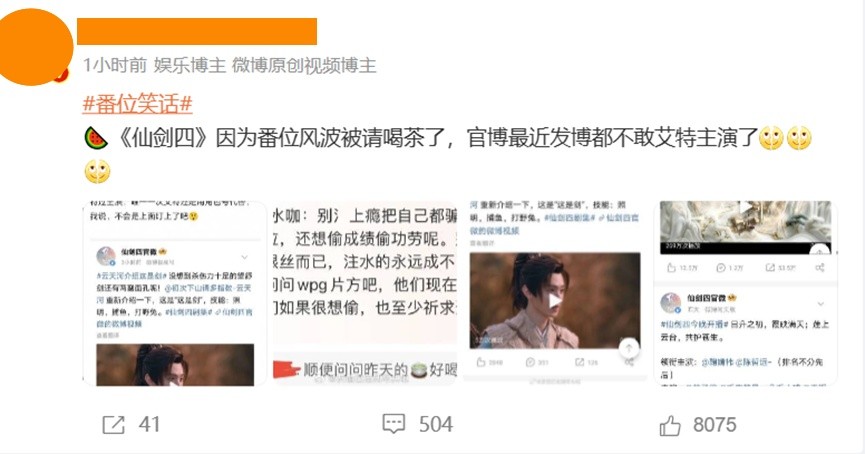Click comment icon inside the fourth thumbnail
Screen dimensions: 865x454
coord(720,268)
